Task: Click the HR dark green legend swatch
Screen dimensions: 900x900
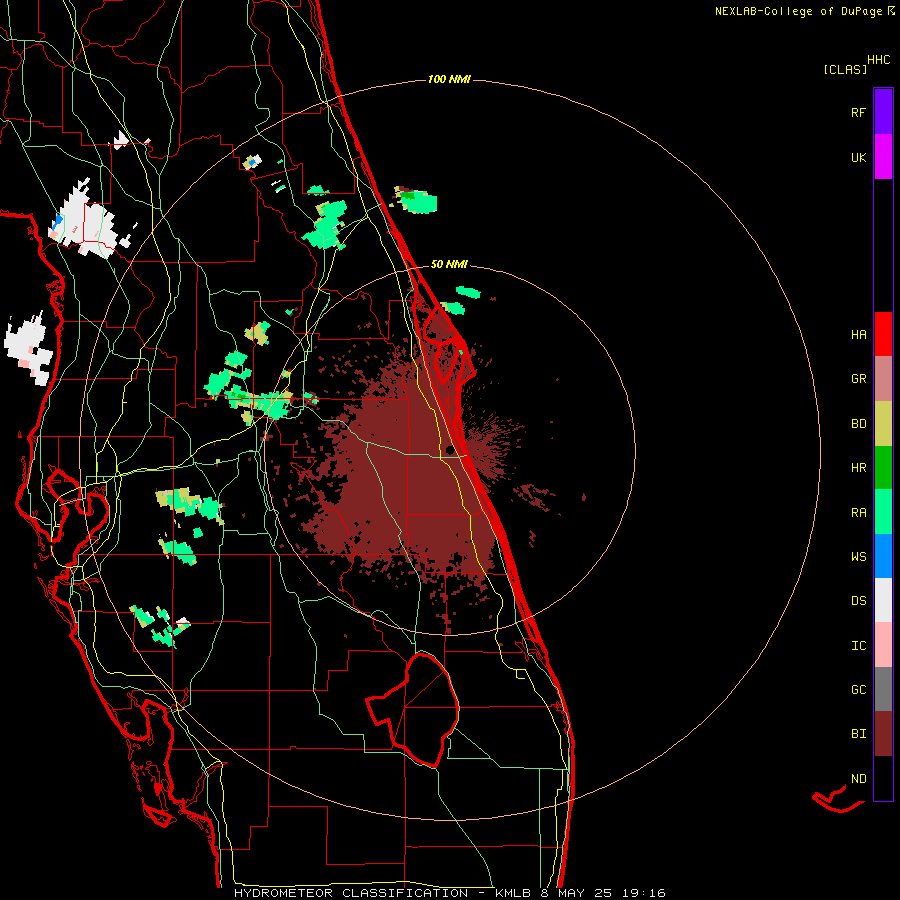Action: [883, 468]
